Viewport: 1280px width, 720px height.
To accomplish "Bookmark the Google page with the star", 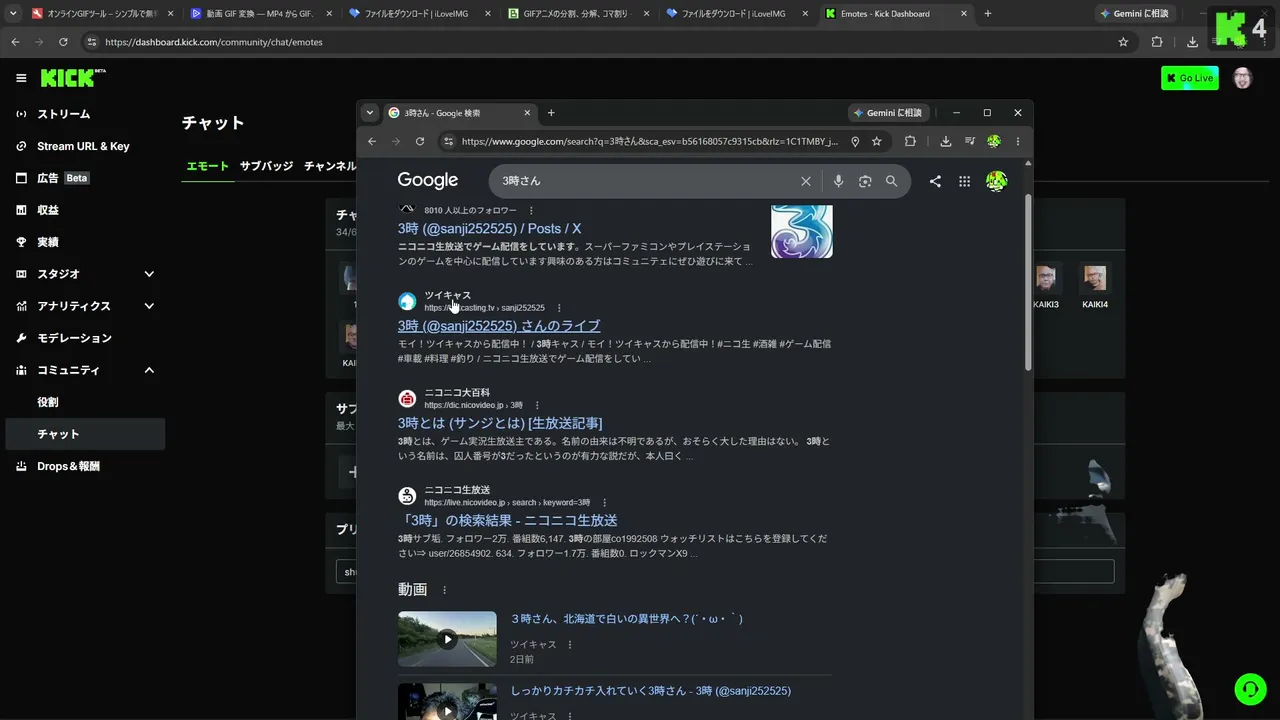I will pyautogui.click(x=877, y=141).
